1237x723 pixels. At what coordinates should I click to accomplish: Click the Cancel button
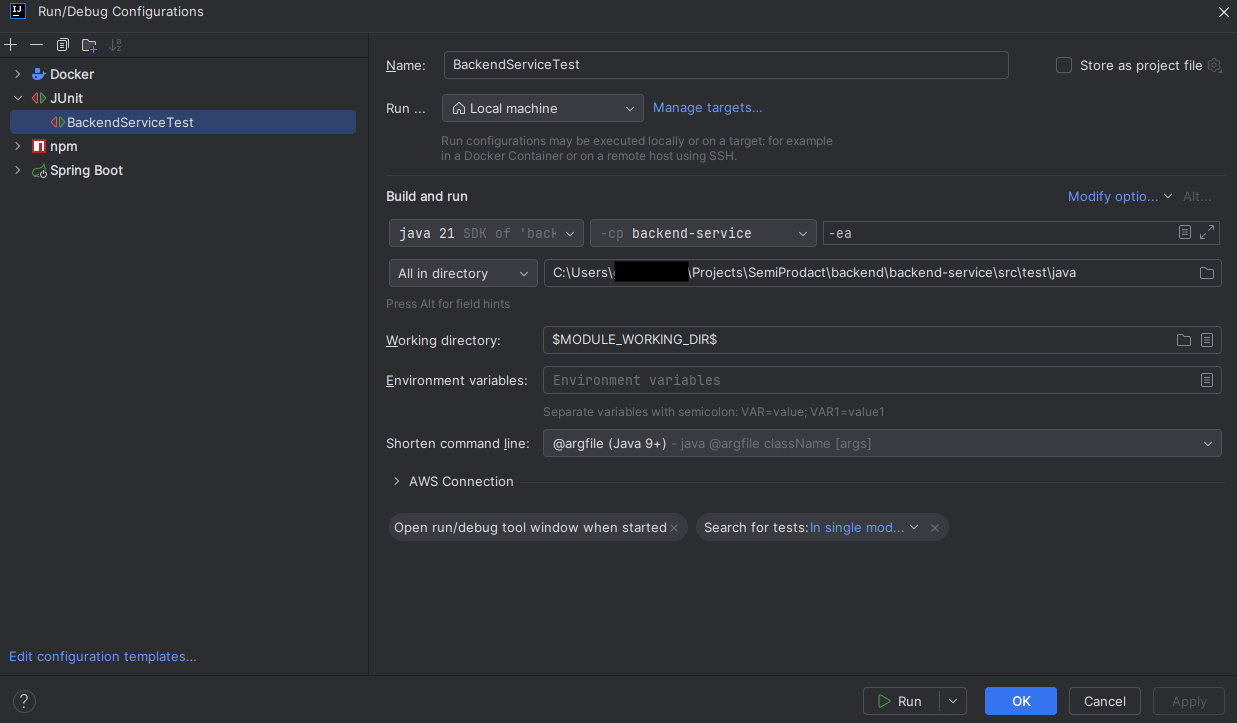(x=1105, y=701)
